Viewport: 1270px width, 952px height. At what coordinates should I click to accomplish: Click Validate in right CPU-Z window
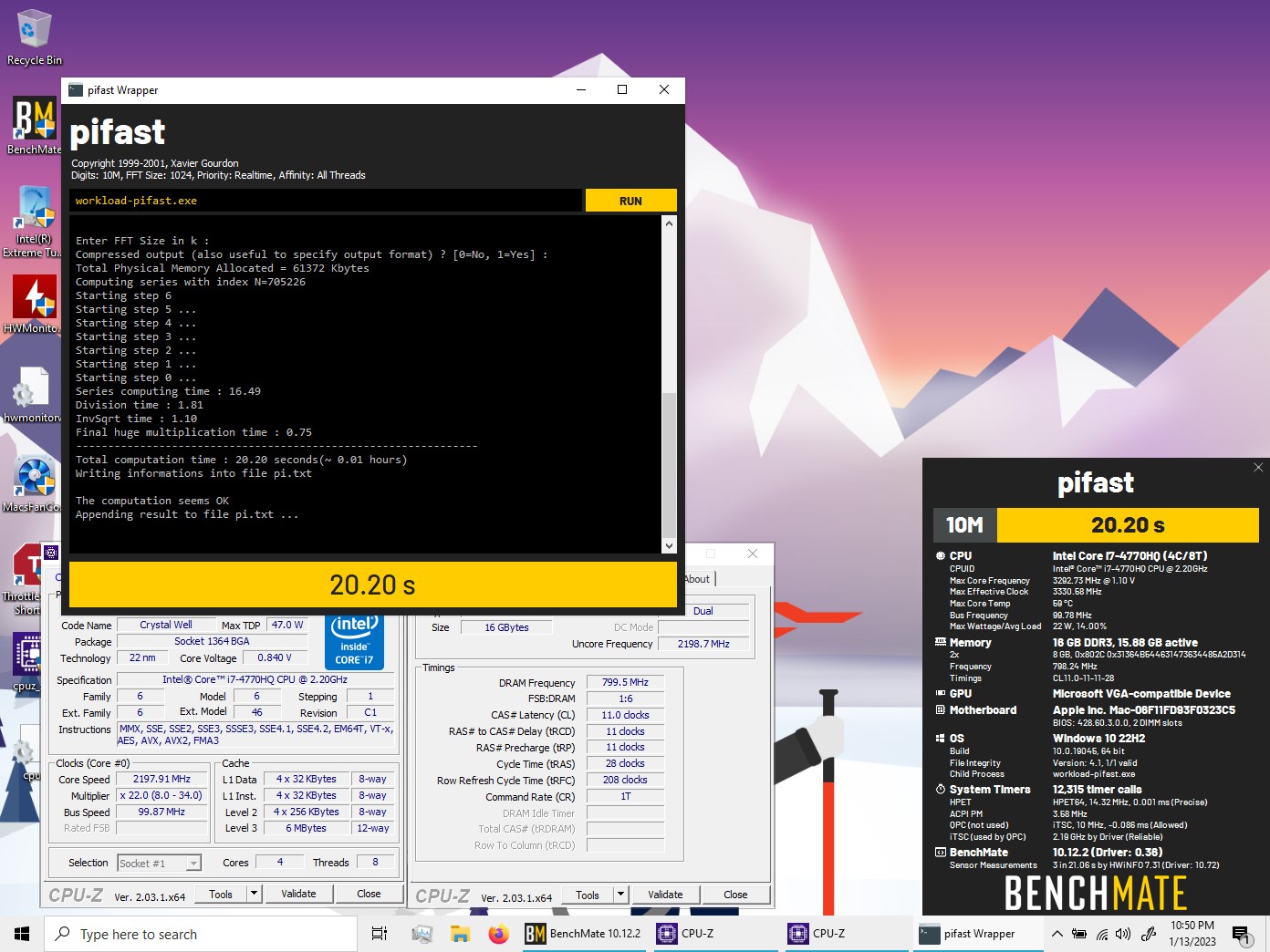point(665,895)
